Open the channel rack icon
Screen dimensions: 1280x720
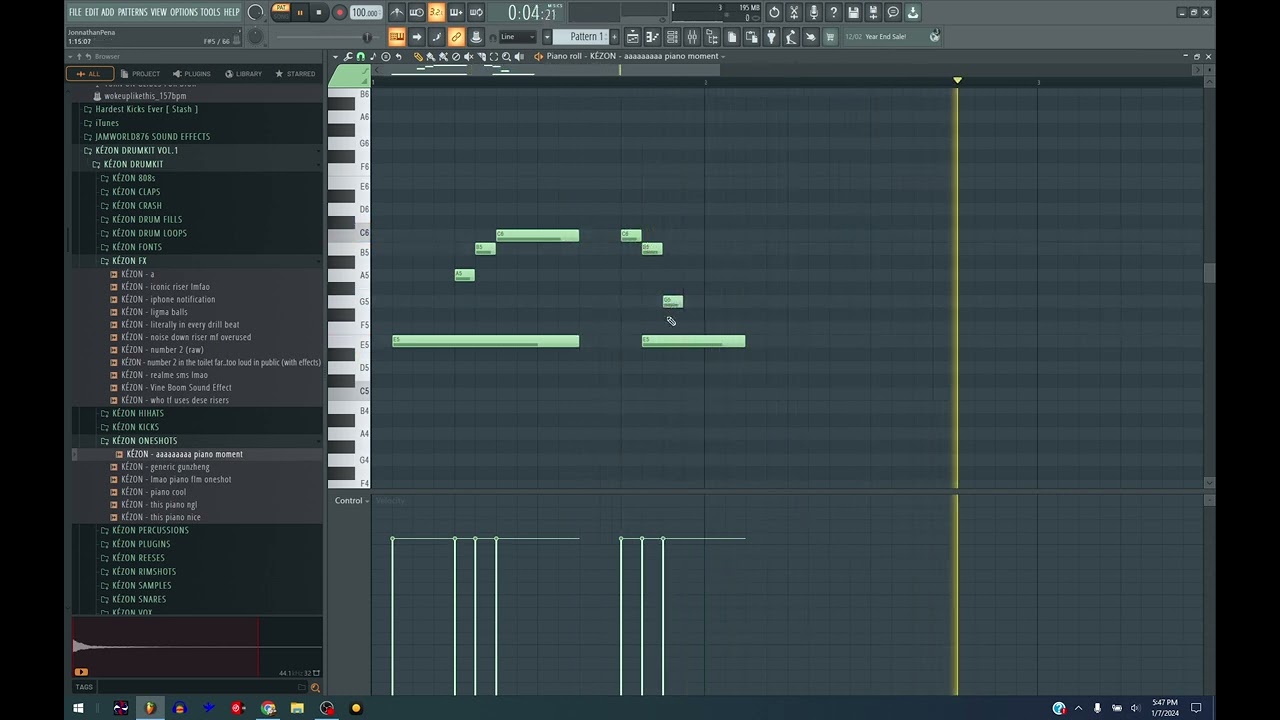[x=672, y=36]
